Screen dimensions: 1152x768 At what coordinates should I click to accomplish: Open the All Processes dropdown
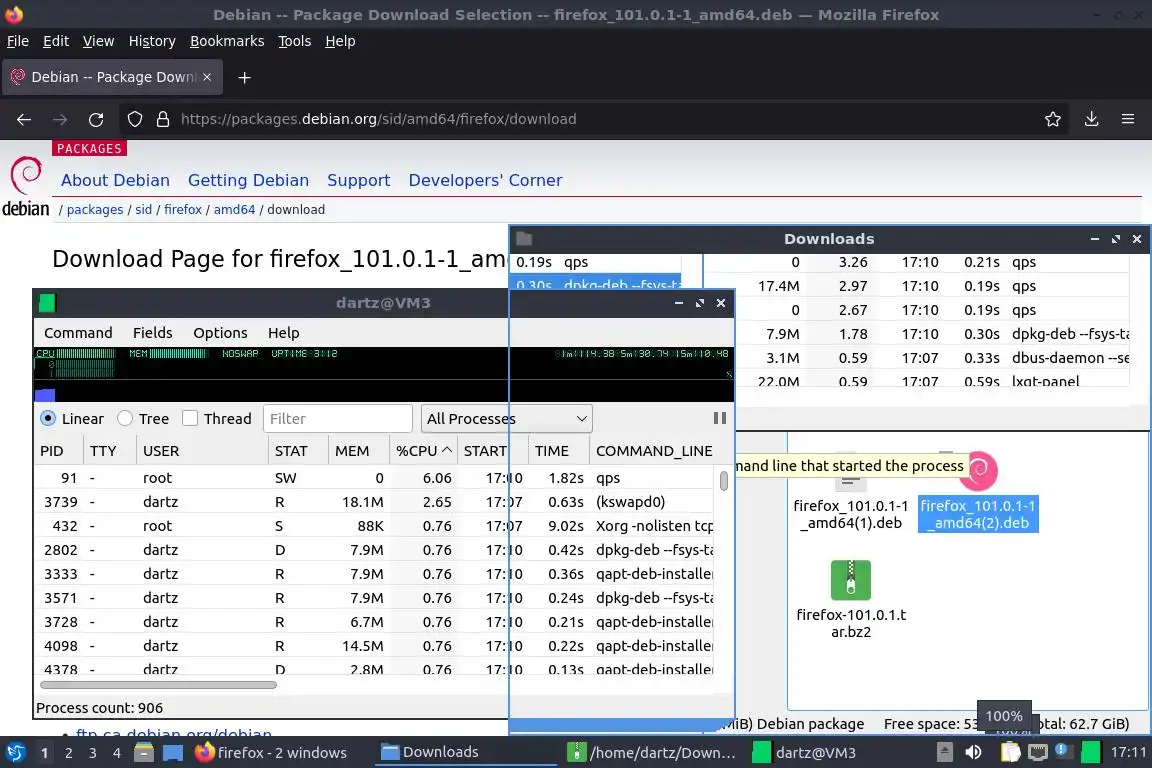(x=506, y=418)
